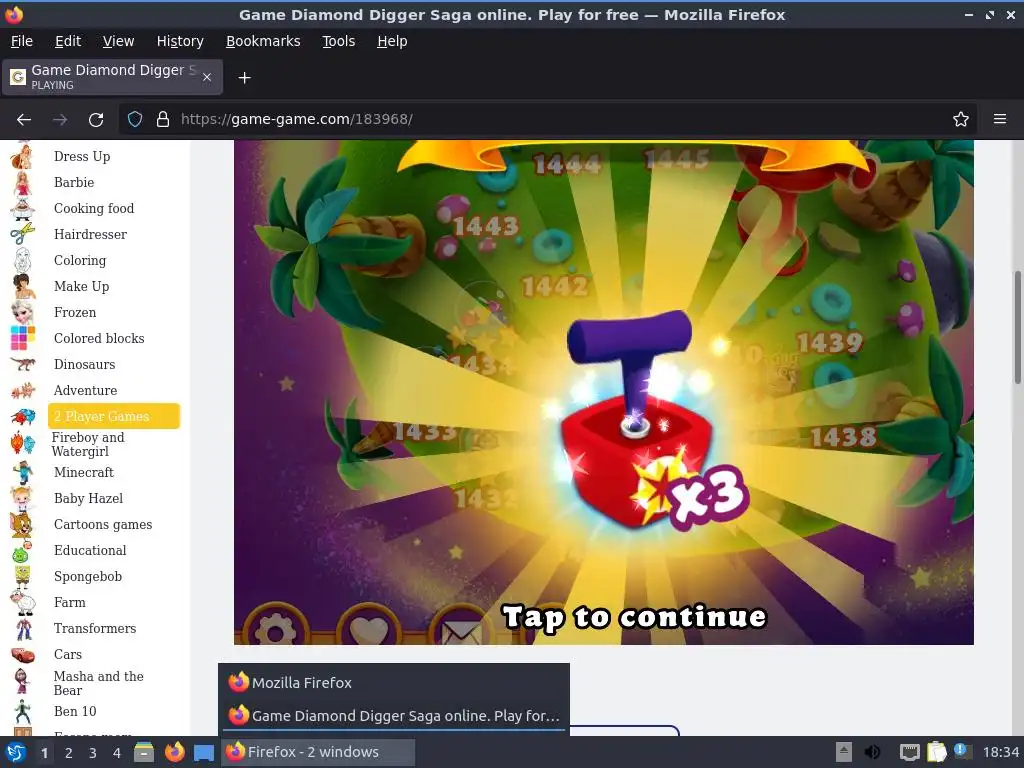Click Tap to continue text

coord(634,618)
